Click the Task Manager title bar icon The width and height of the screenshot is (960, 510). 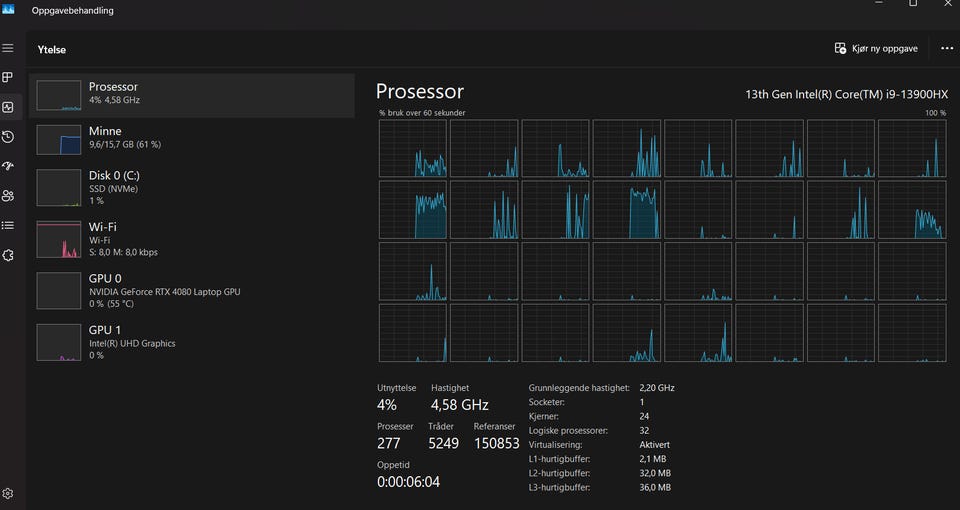[x=8, y=9]
